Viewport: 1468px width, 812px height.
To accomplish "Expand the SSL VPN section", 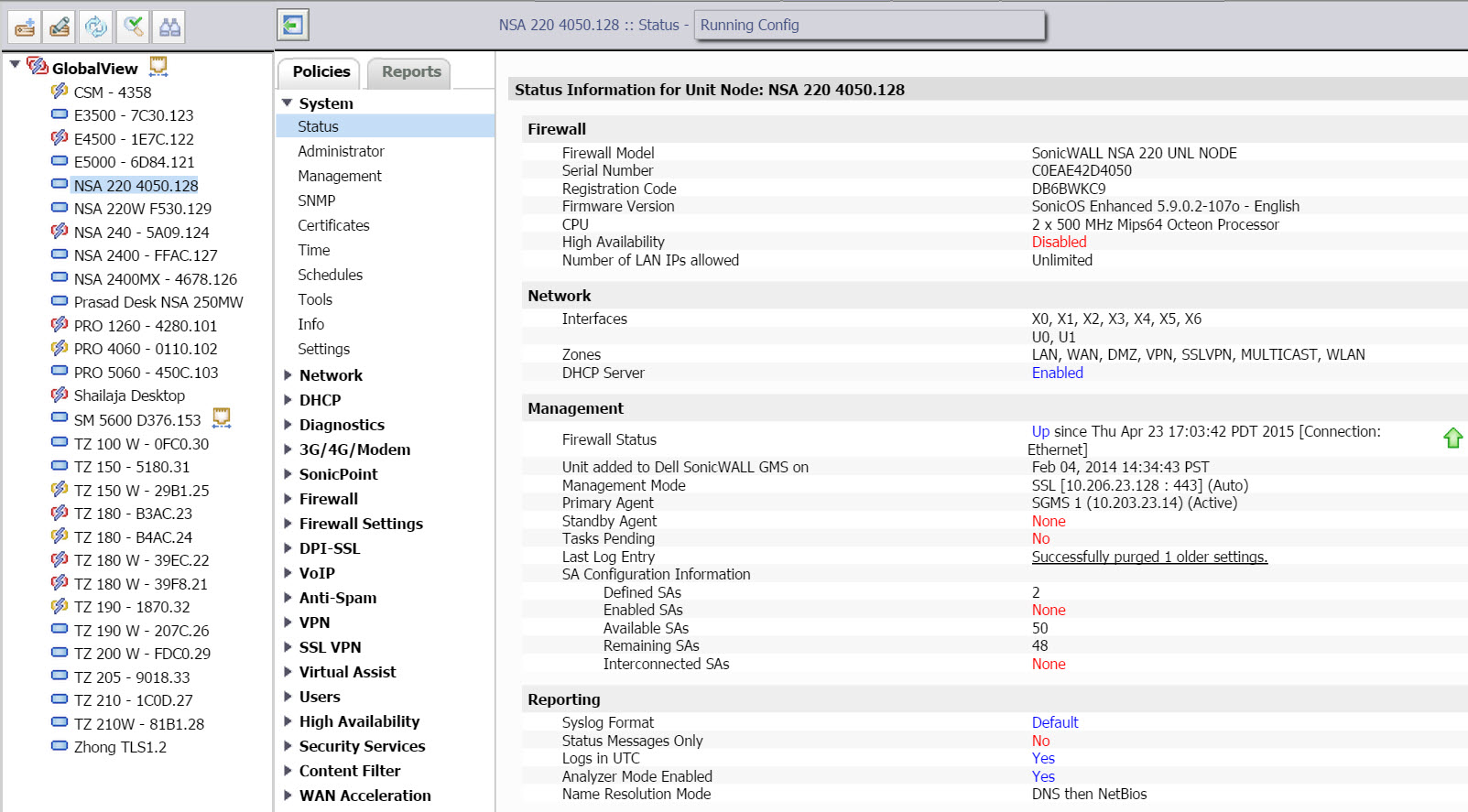I will [x=288, y=647].
